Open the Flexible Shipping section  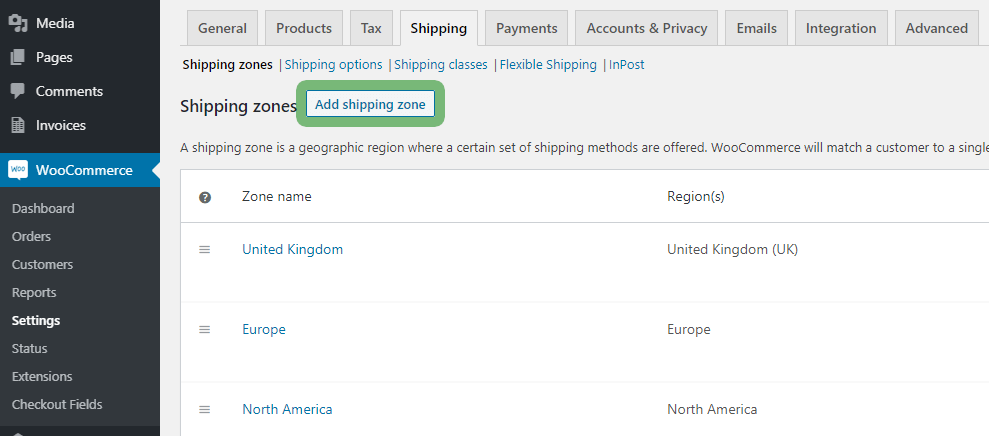(x=548, y=64)
